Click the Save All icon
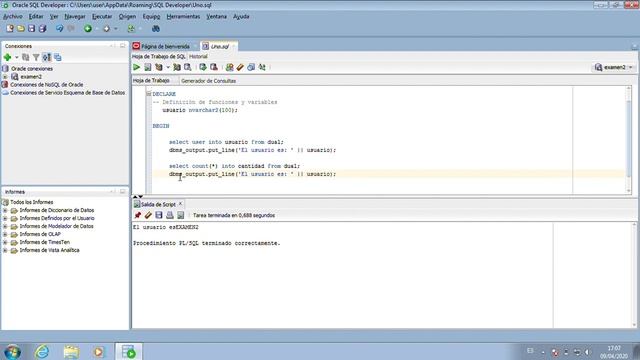The width and height of the screenshot is (640, 360). pyautogui.click(x=42, y=29)
